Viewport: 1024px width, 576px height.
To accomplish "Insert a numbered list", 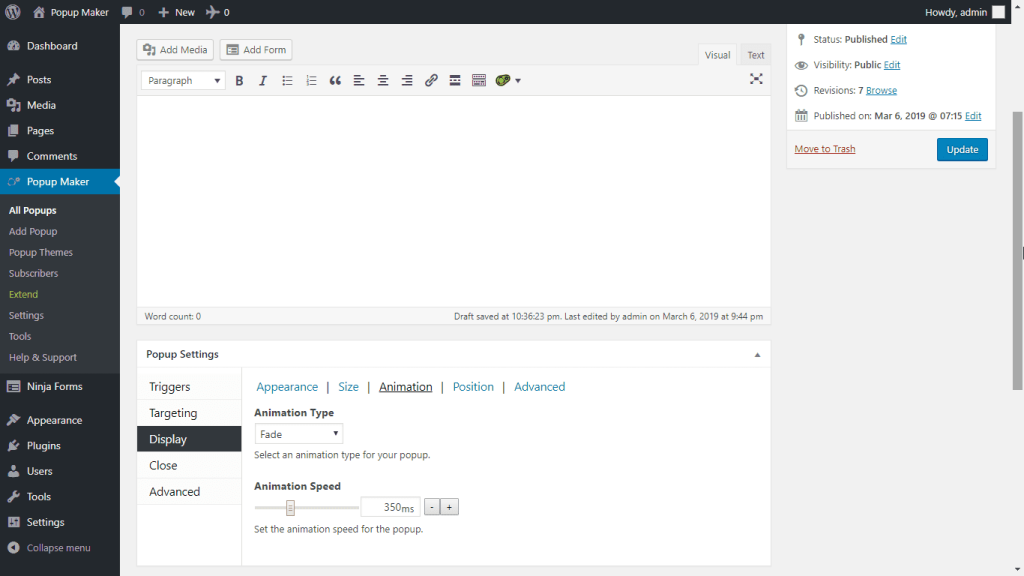I will (x=311, y=80).
